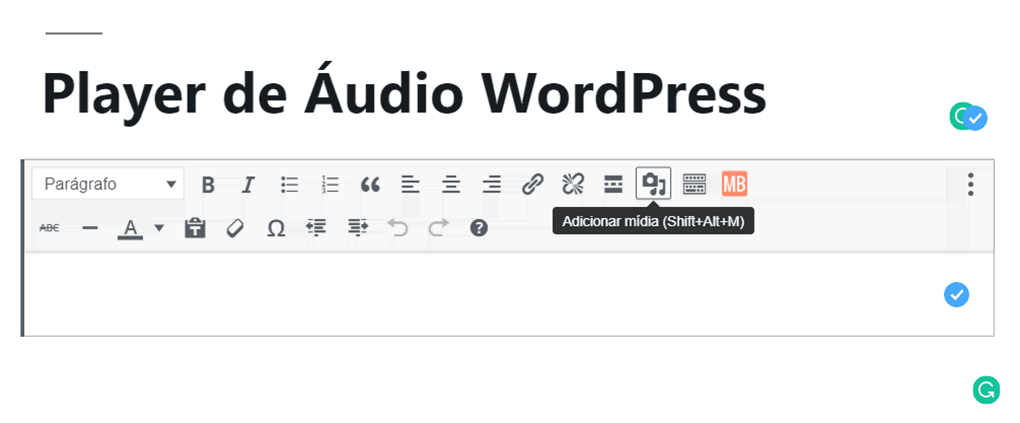Screen dimensions: 1020x423
Task: Apply text color with A icon
Action: (x=130, y=228)
